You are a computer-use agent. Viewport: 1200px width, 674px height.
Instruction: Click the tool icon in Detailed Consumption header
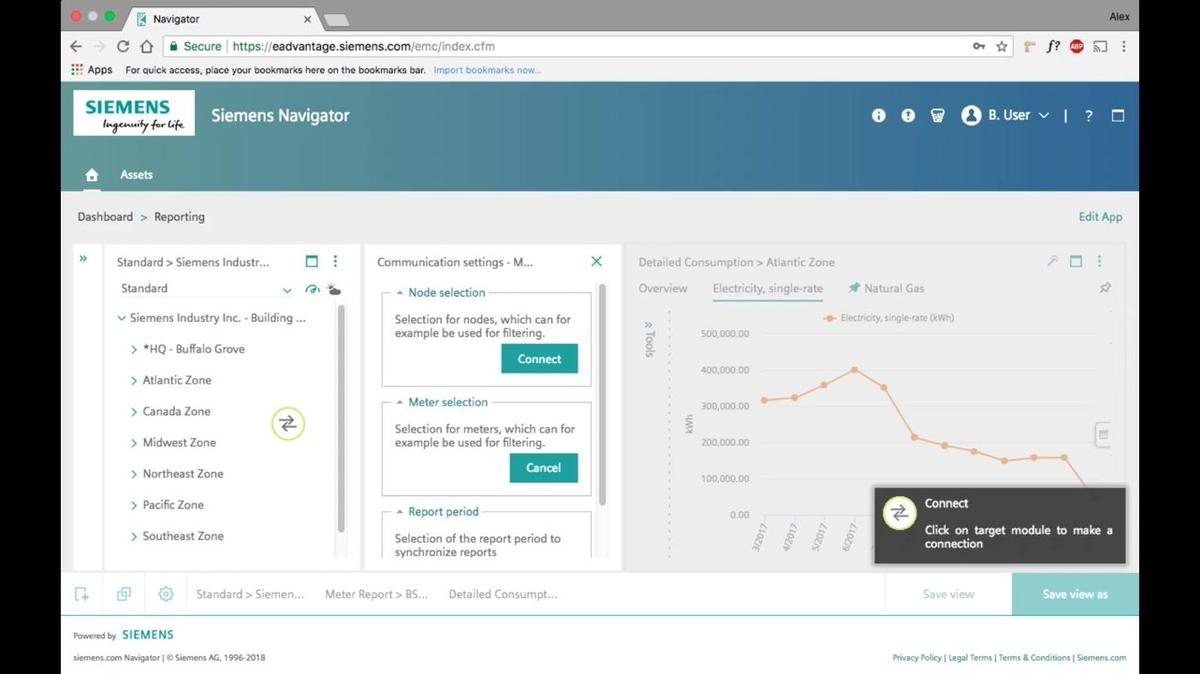click(x=1052, y=261)
